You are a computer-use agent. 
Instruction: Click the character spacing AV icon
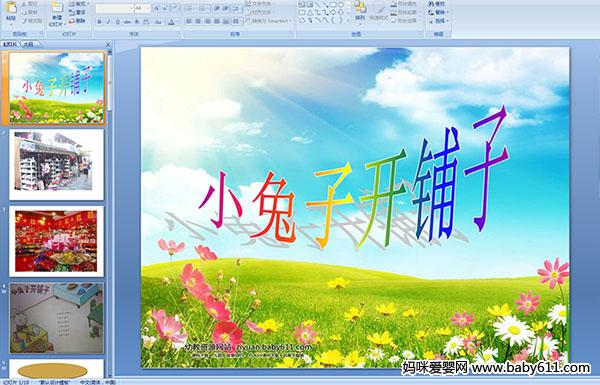(146, 22)
